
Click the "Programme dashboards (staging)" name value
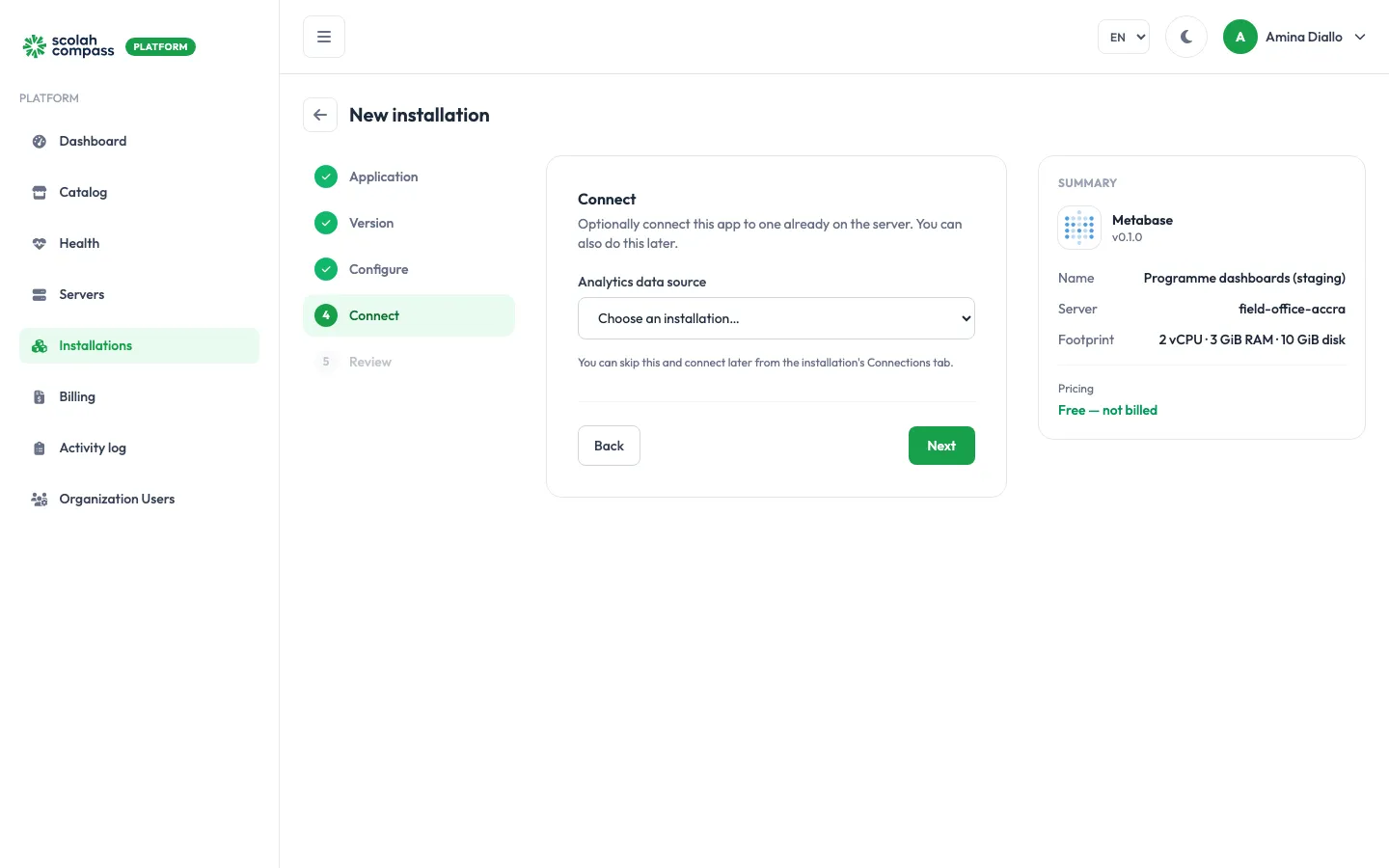click(1244, 278)
